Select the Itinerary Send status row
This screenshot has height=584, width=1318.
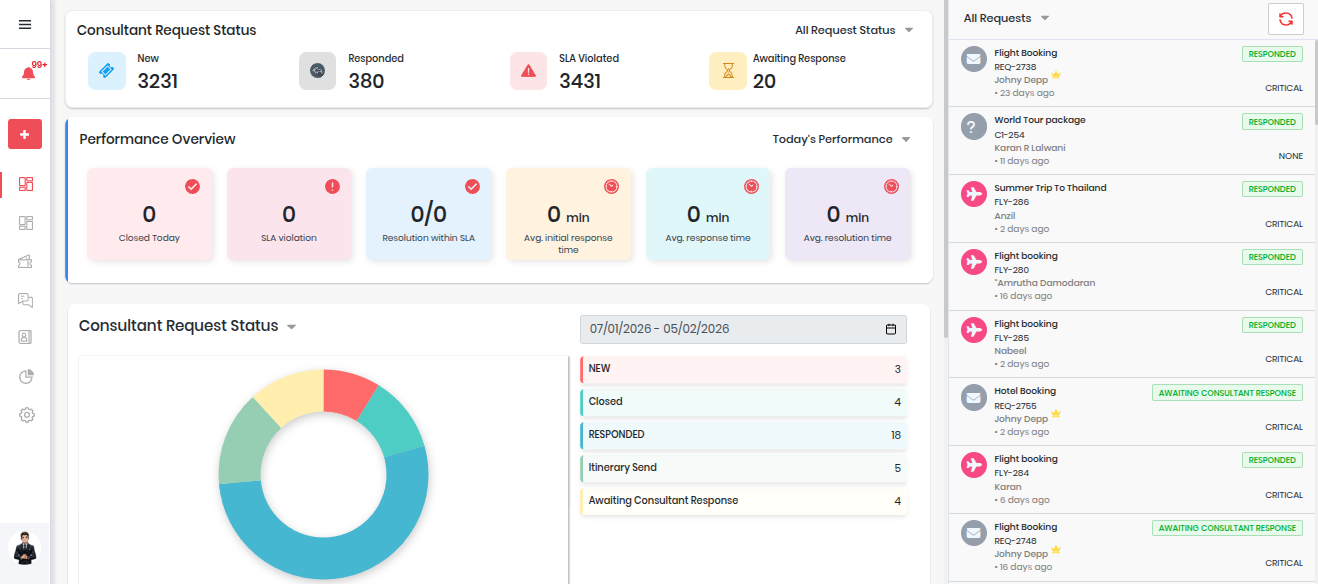coord(743,468)
